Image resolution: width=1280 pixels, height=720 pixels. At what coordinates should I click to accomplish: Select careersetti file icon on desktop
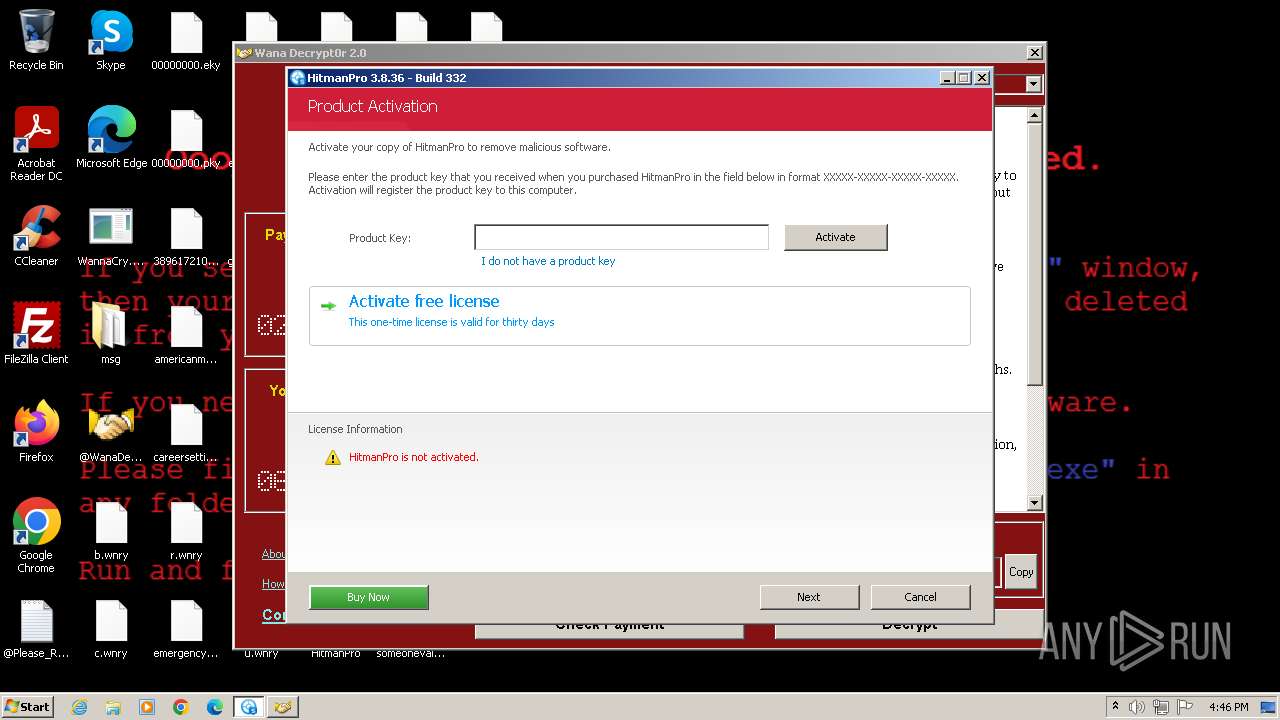click(x=186, y=432)
